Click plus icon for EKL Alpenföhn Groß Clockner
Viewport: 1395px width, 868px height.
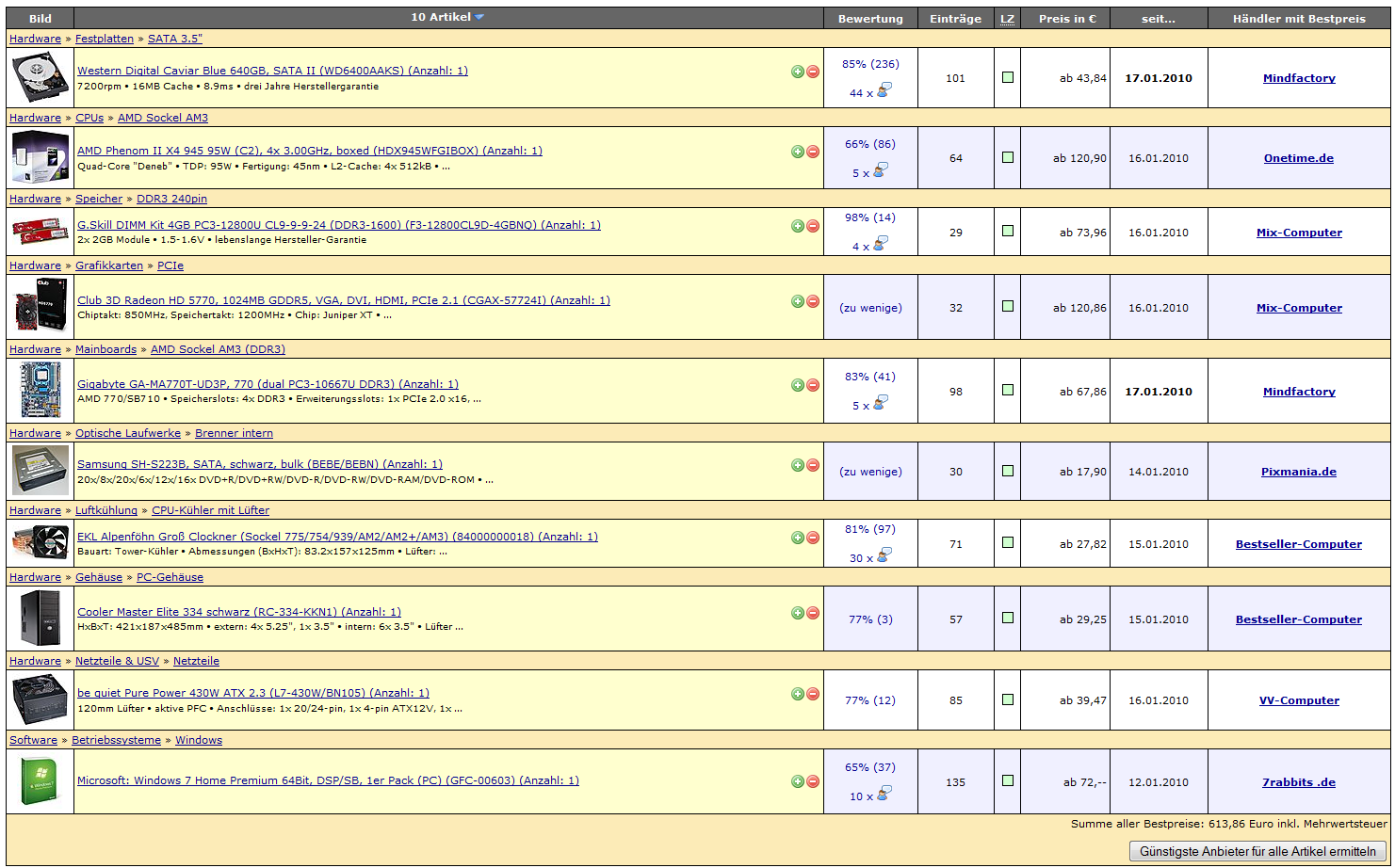[x=798, y=538]
